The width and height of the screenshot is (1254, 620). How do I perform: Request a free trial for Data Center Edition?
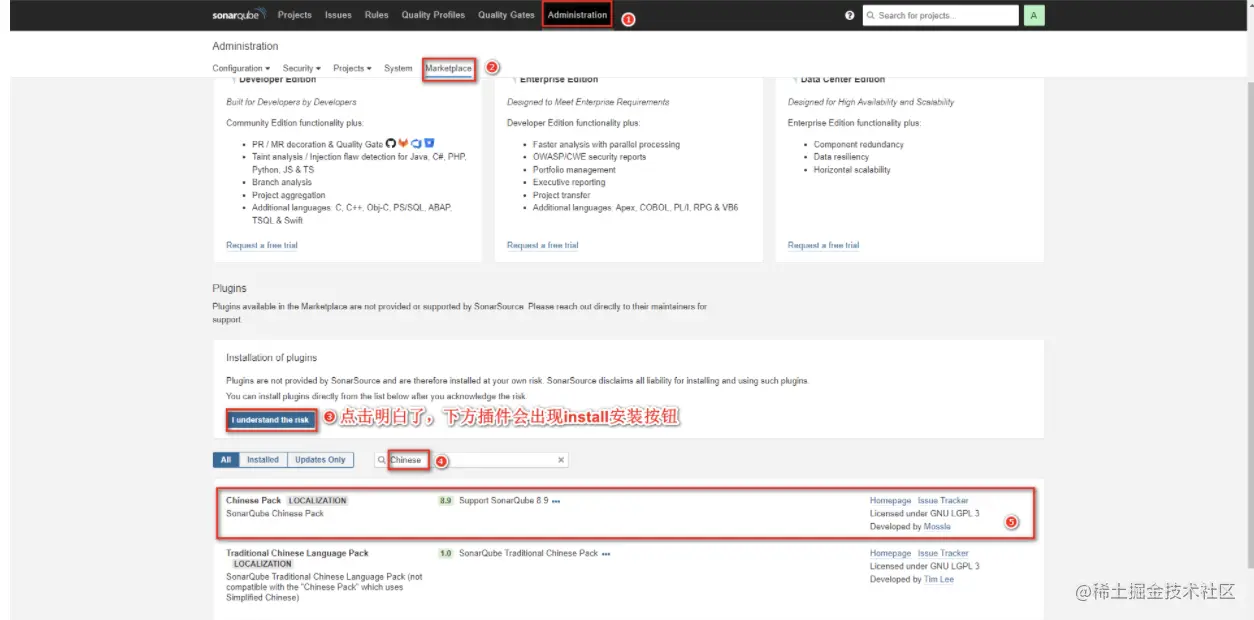coord(823,245)
